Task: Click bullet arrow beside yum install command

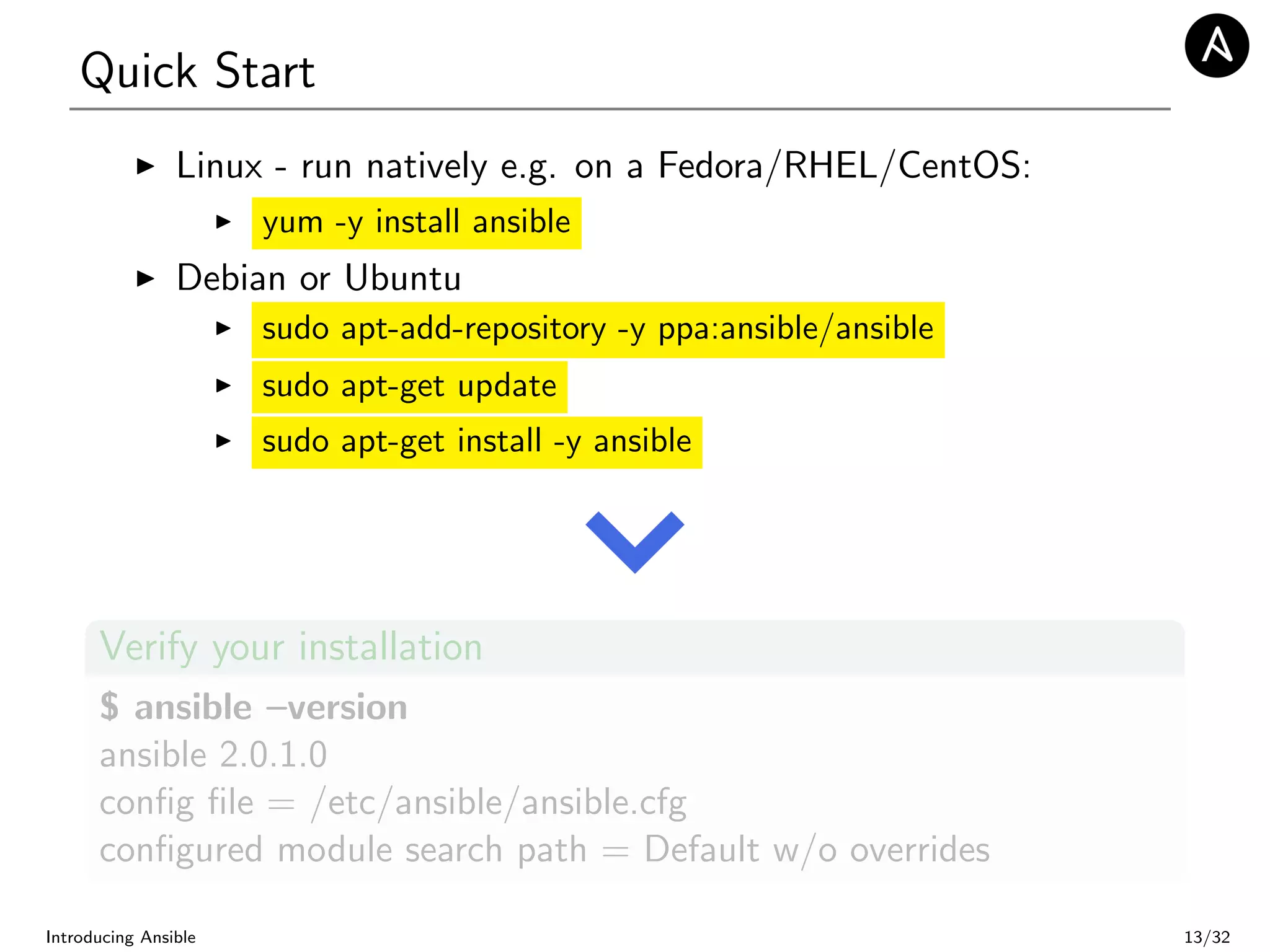Action: [223, 222]
